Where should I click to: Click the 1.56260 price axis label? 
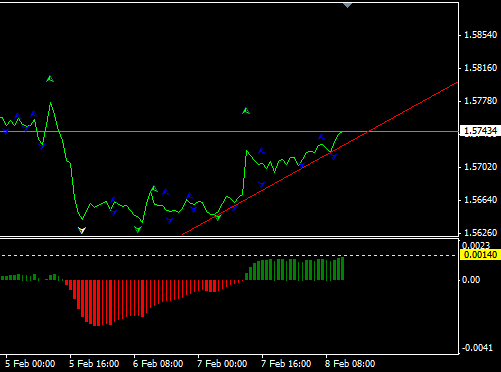tap(480, 232)
